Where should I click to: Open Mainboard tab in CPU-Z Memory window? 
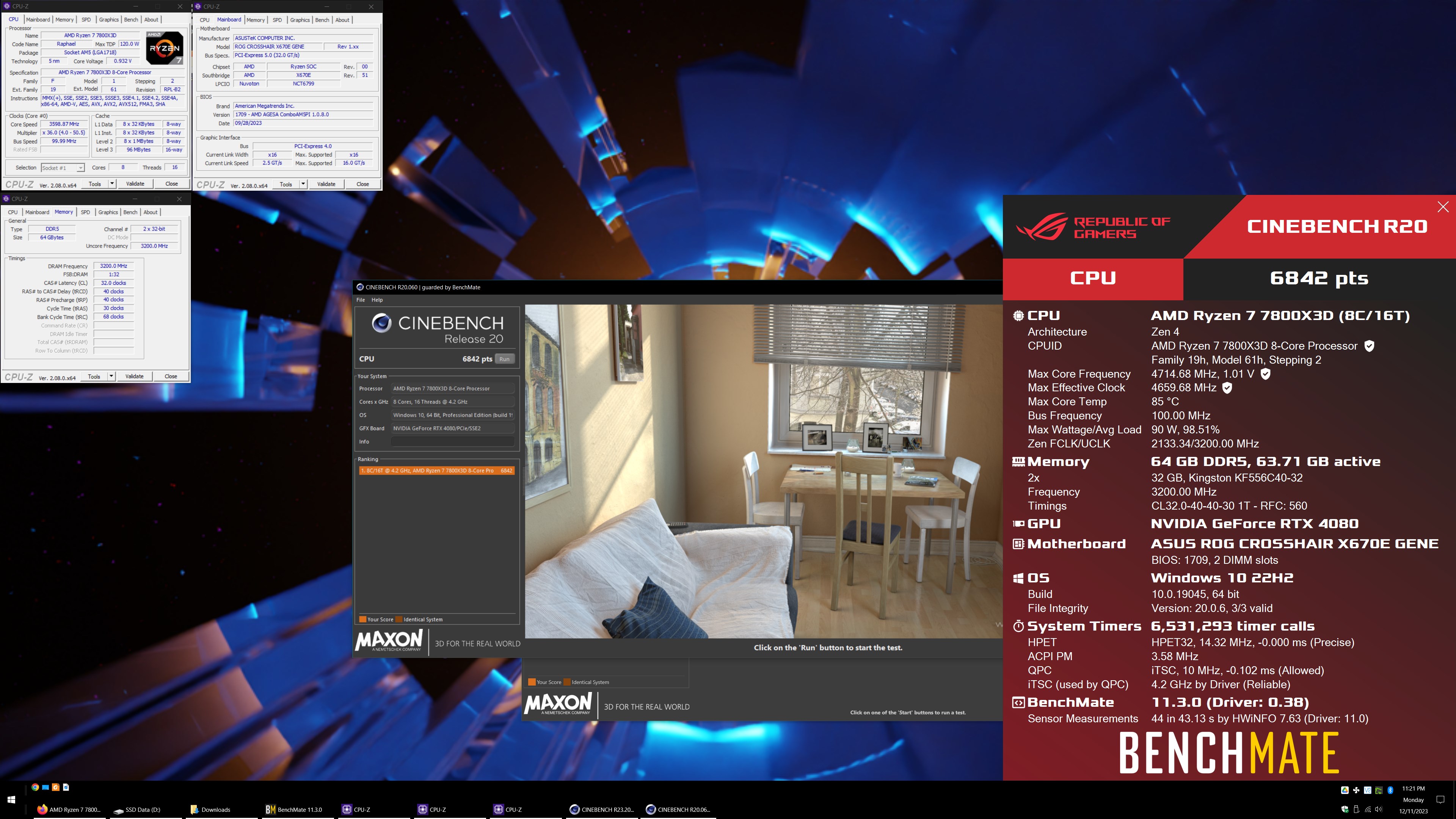(x=37, y=212)
